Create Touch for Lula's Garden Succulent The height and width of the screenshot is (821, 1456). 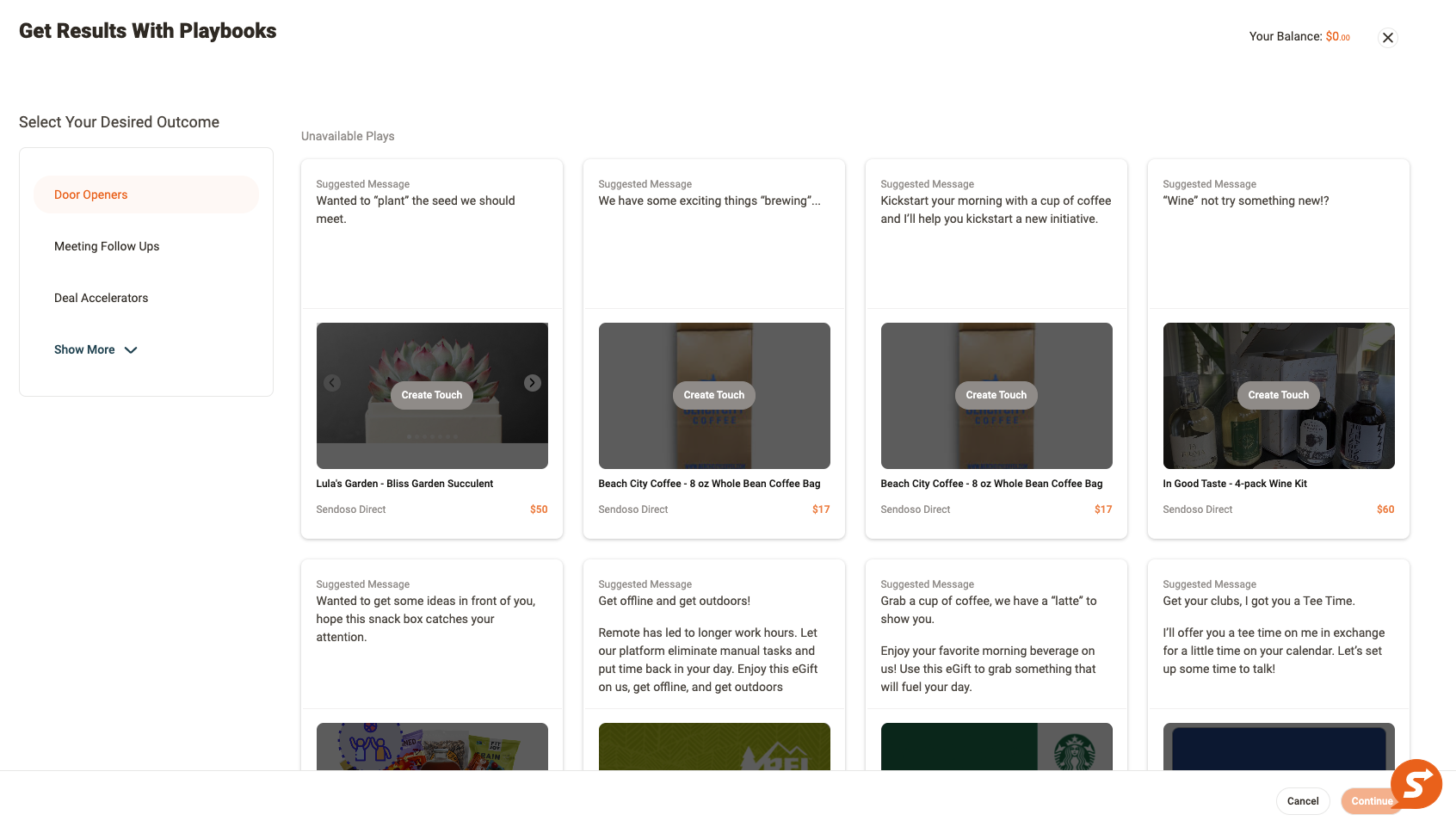[432, 395]
